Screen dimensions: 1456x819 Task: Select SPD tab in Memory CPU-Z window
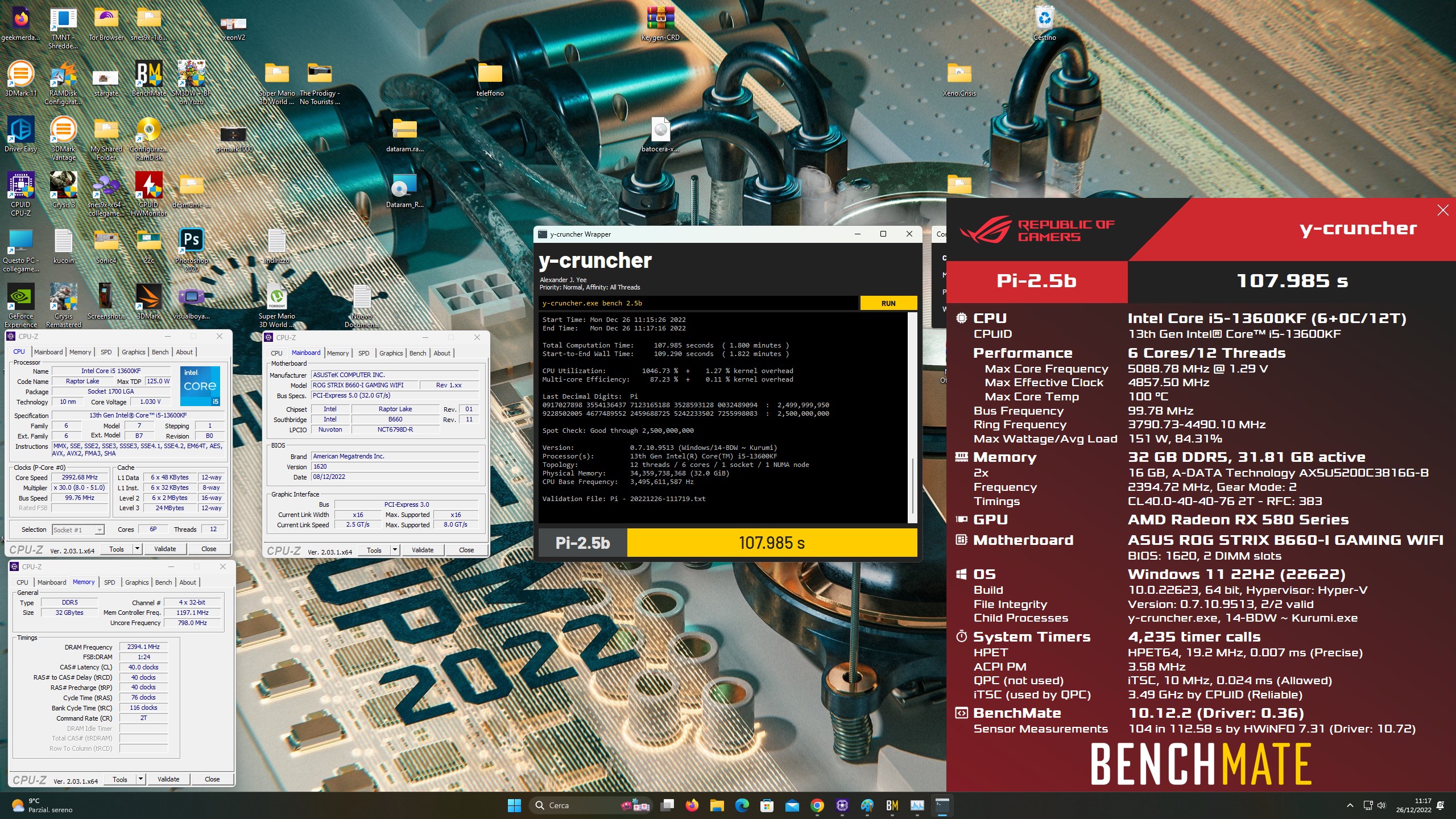coord(109,582)
